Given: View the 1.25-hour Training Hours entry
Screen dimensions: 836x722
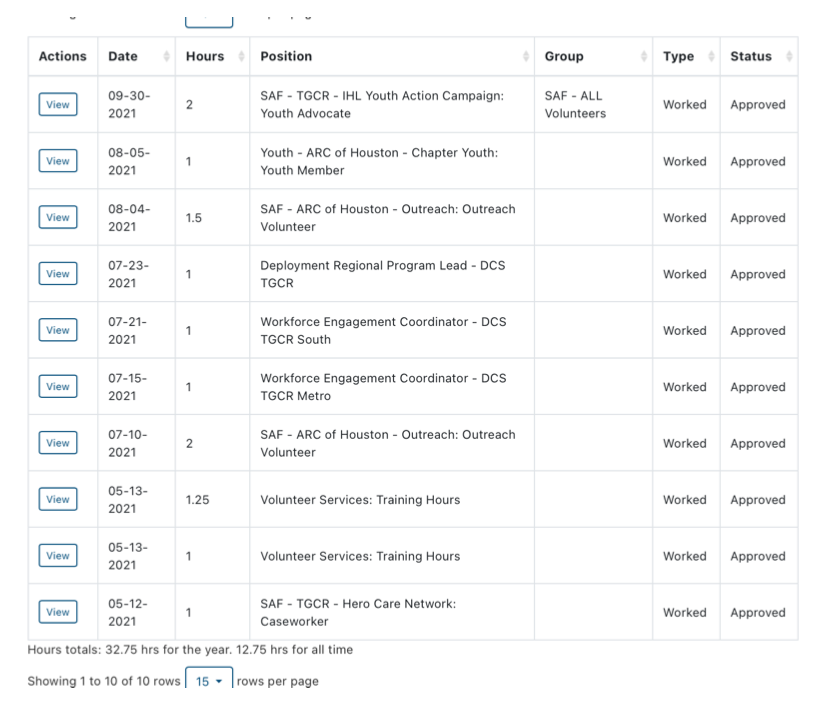Looking at the screenshot, I should coord(58,500).
